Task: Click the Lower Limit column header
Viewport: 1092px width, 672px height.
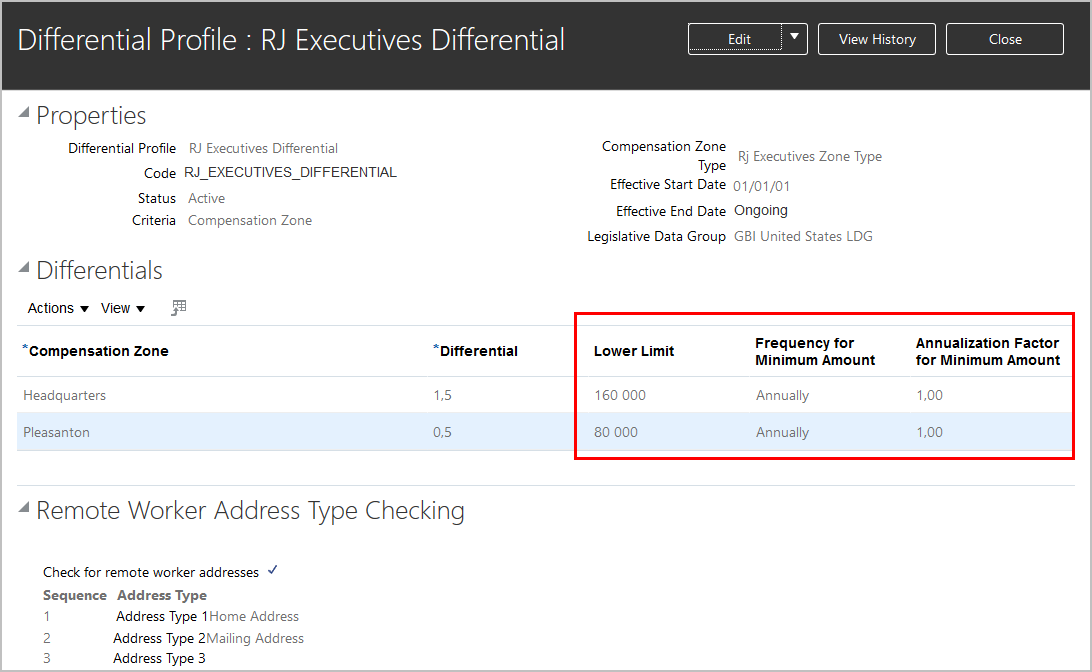Action: (634, 351)
